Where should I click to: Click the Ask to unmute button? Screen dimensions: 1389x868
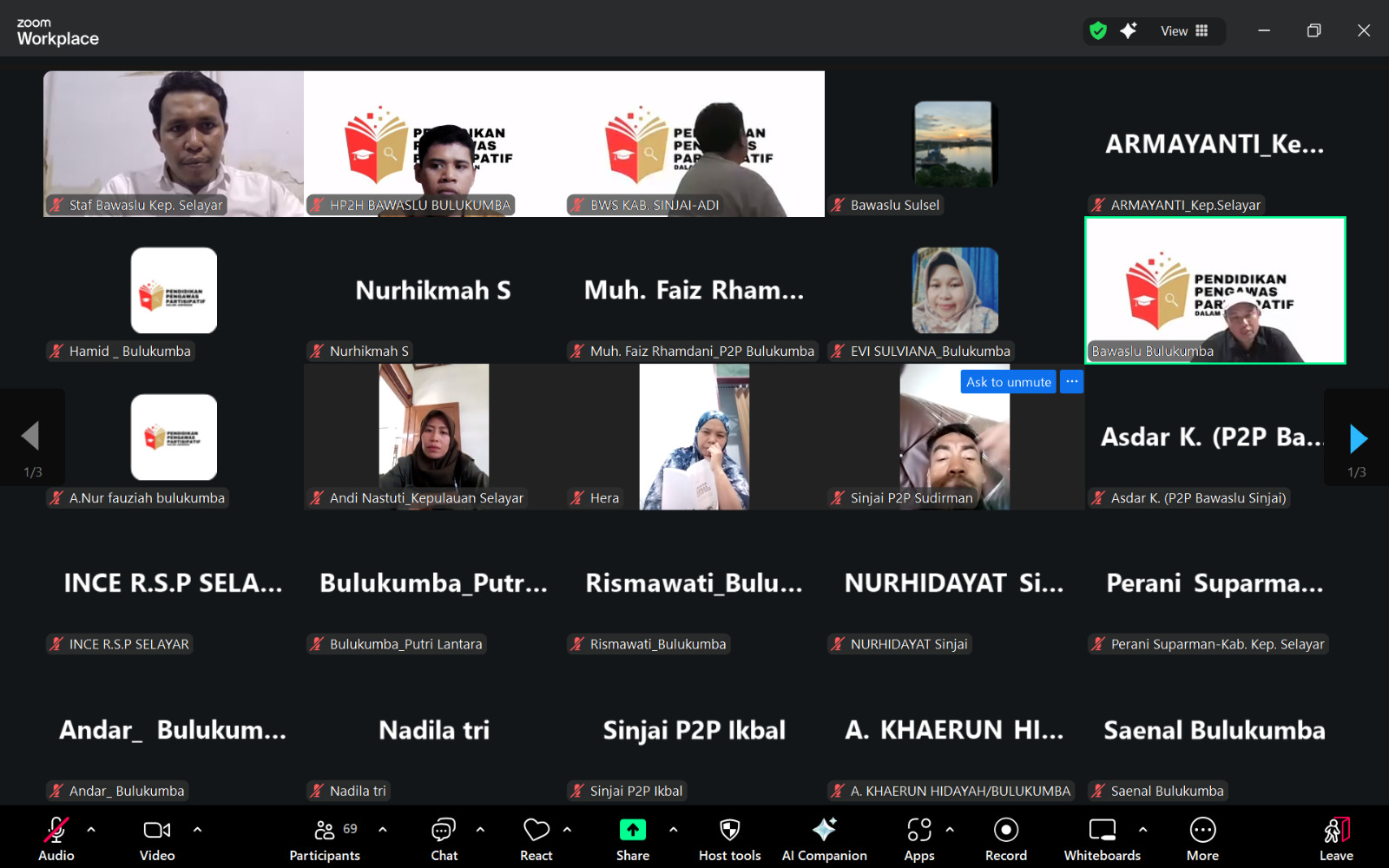click(1007, 381)
